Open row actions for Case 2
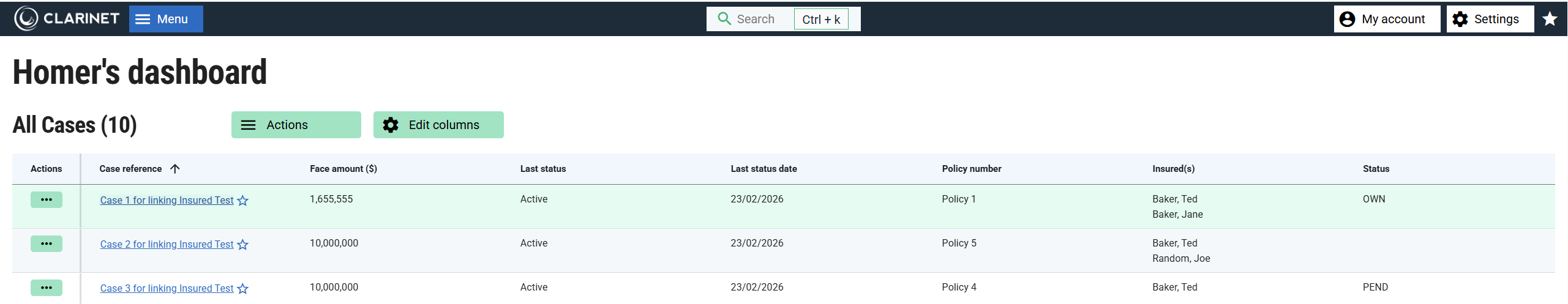 click(x=47, y=244)
